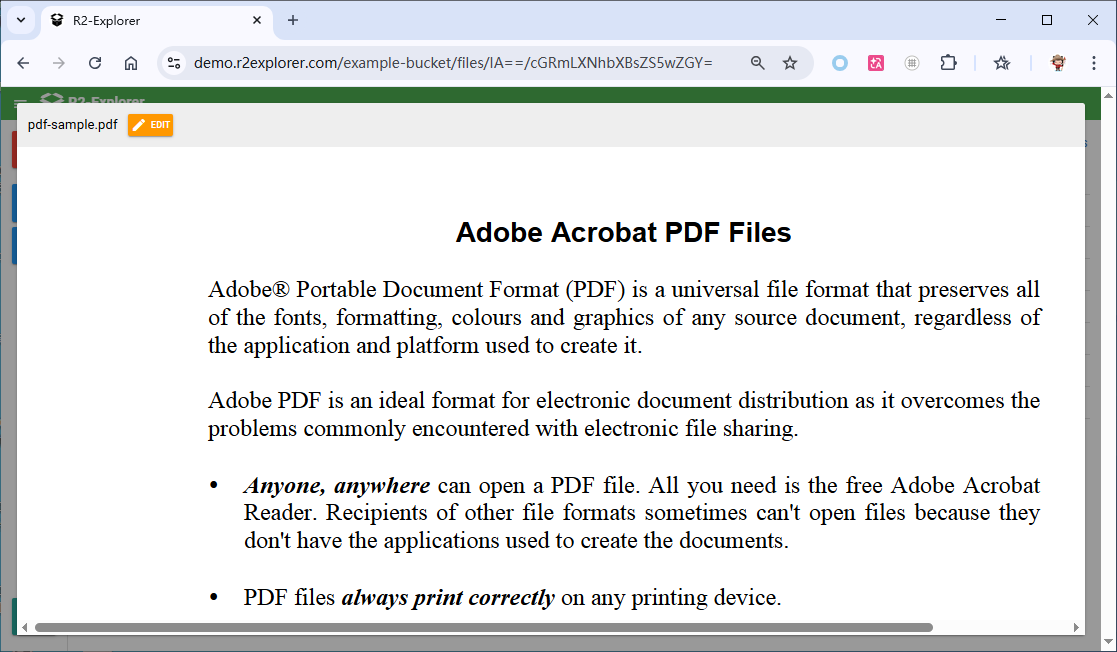Click the horizontal scrollbar right arrow
The image size is (1117, 652).
[1076, 628]
